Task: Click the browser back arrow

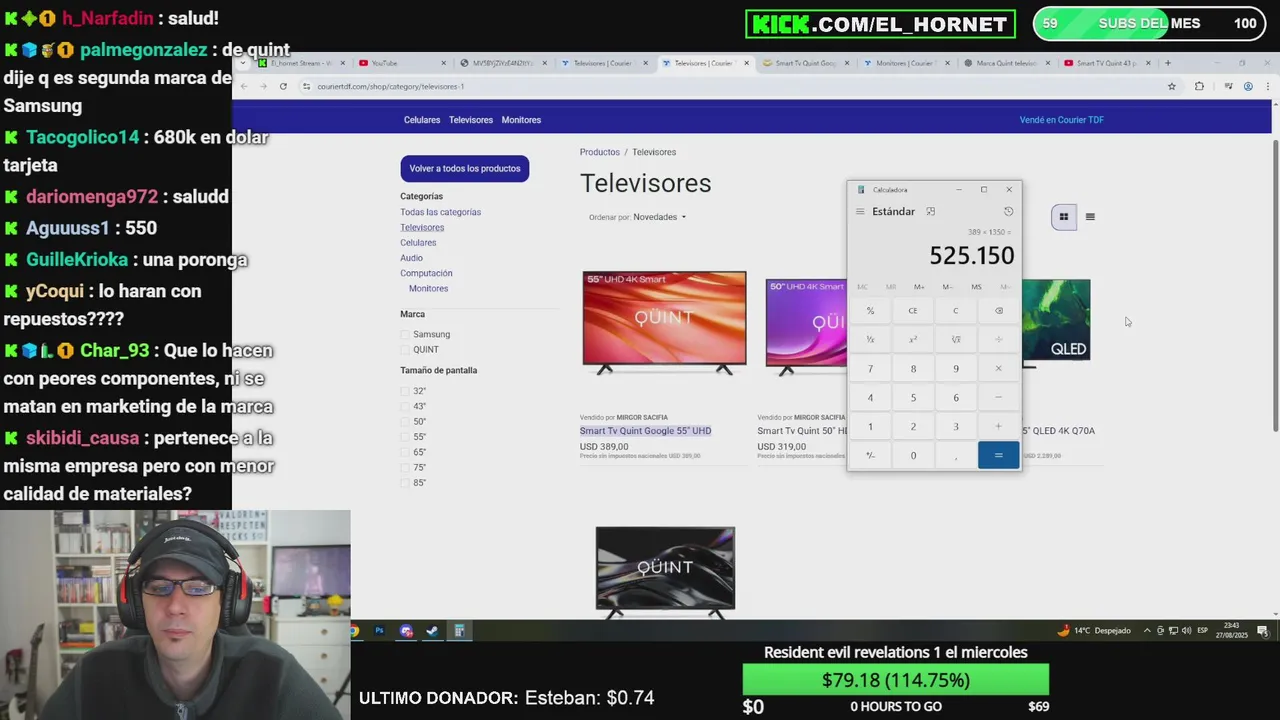Action: 244,87
